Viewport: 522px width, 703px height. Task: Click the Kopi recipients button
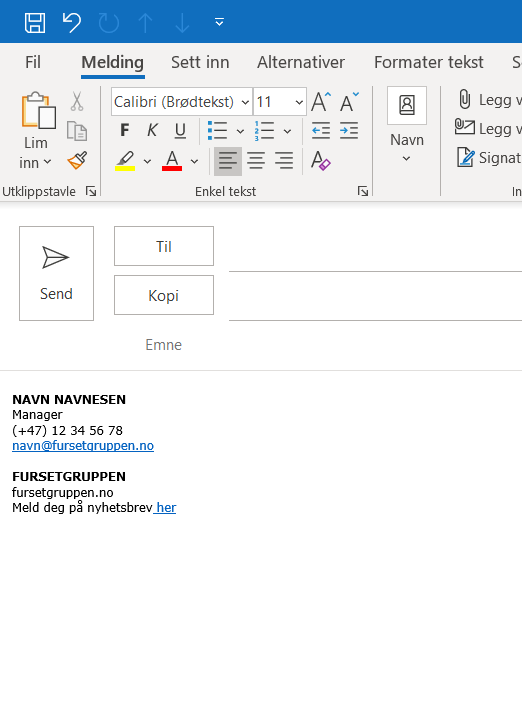click(x=164, y=295)
